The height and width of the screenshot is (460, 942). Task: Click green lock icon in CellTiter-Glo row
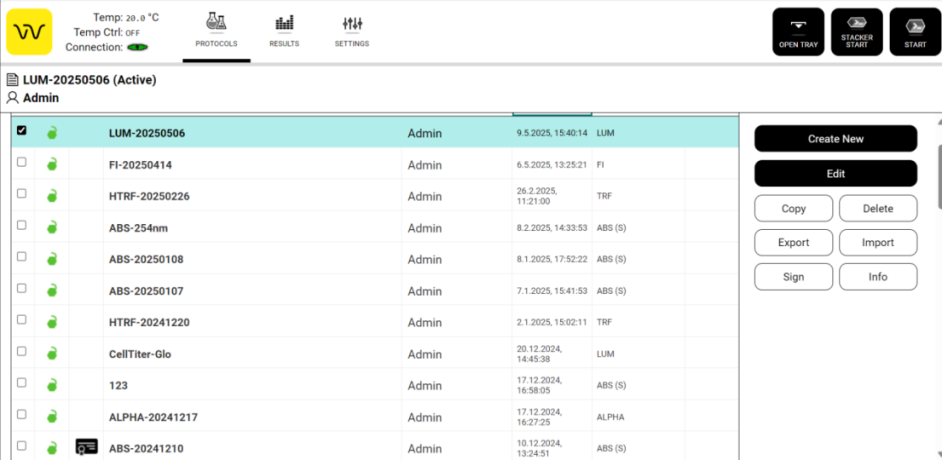pyautogui.click(x=52, y=353)
